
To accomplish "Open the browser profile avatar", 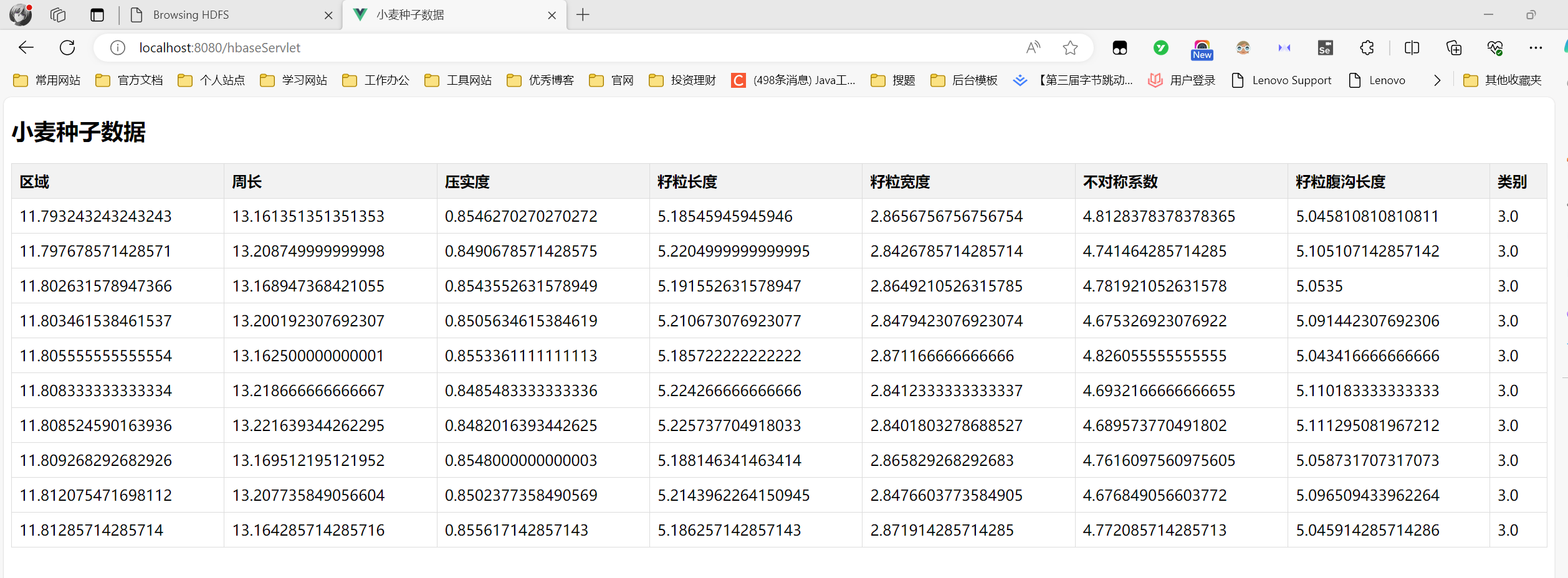I will pyautogui.click(x=21, y=14).
